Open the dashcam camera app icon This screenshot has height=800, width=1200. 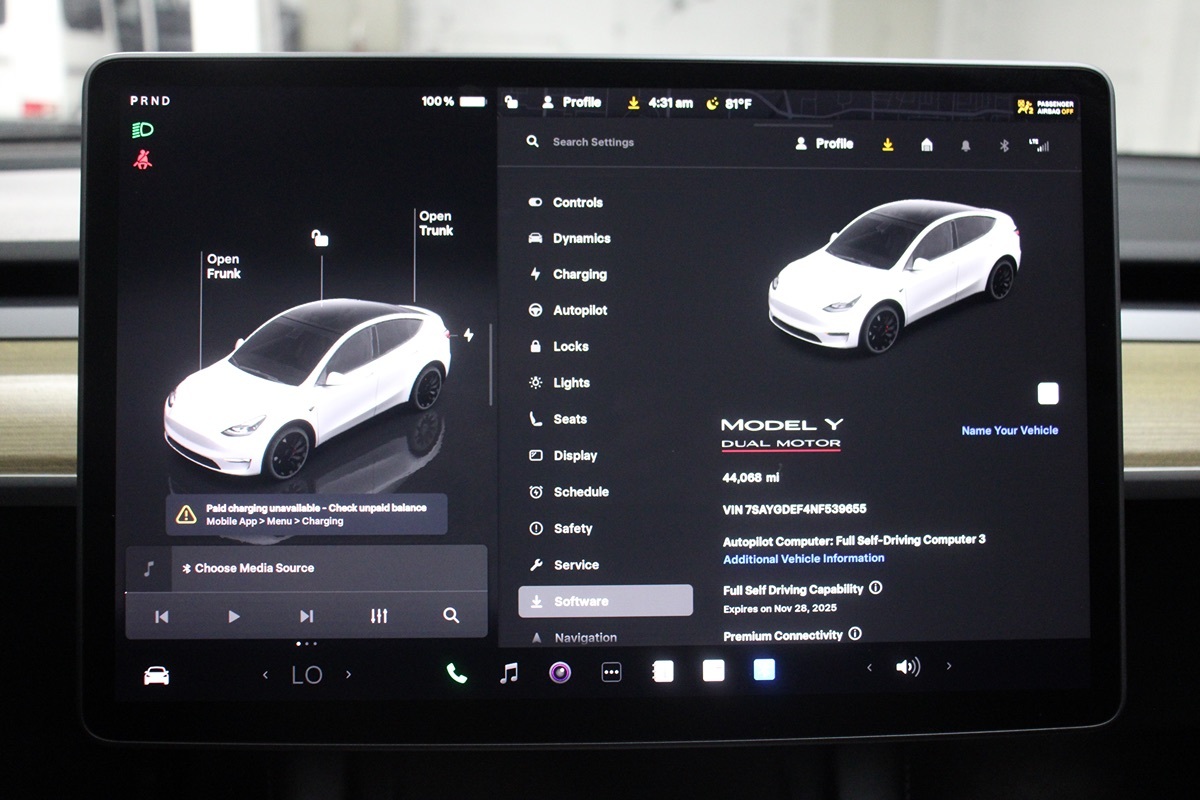[560, 672]
